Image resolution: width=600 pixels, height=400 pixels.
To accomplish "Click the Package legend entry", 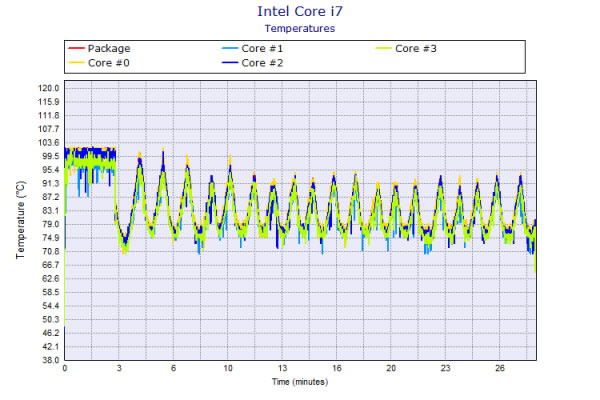I will (x=99, y=48).
